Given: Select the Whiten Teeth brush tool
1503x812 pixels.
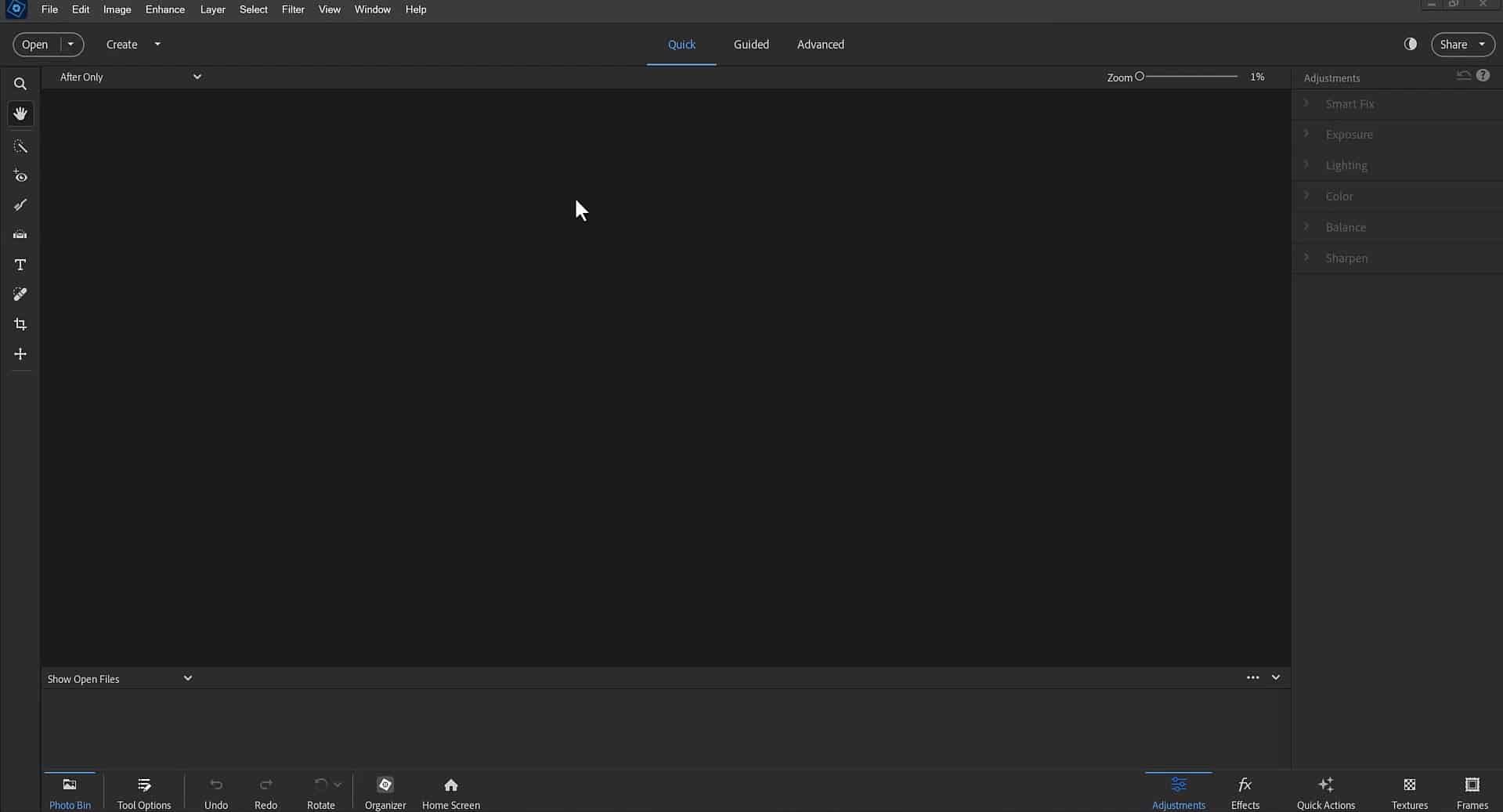Looking at the screenshot, I should click(x=20, y=205).
